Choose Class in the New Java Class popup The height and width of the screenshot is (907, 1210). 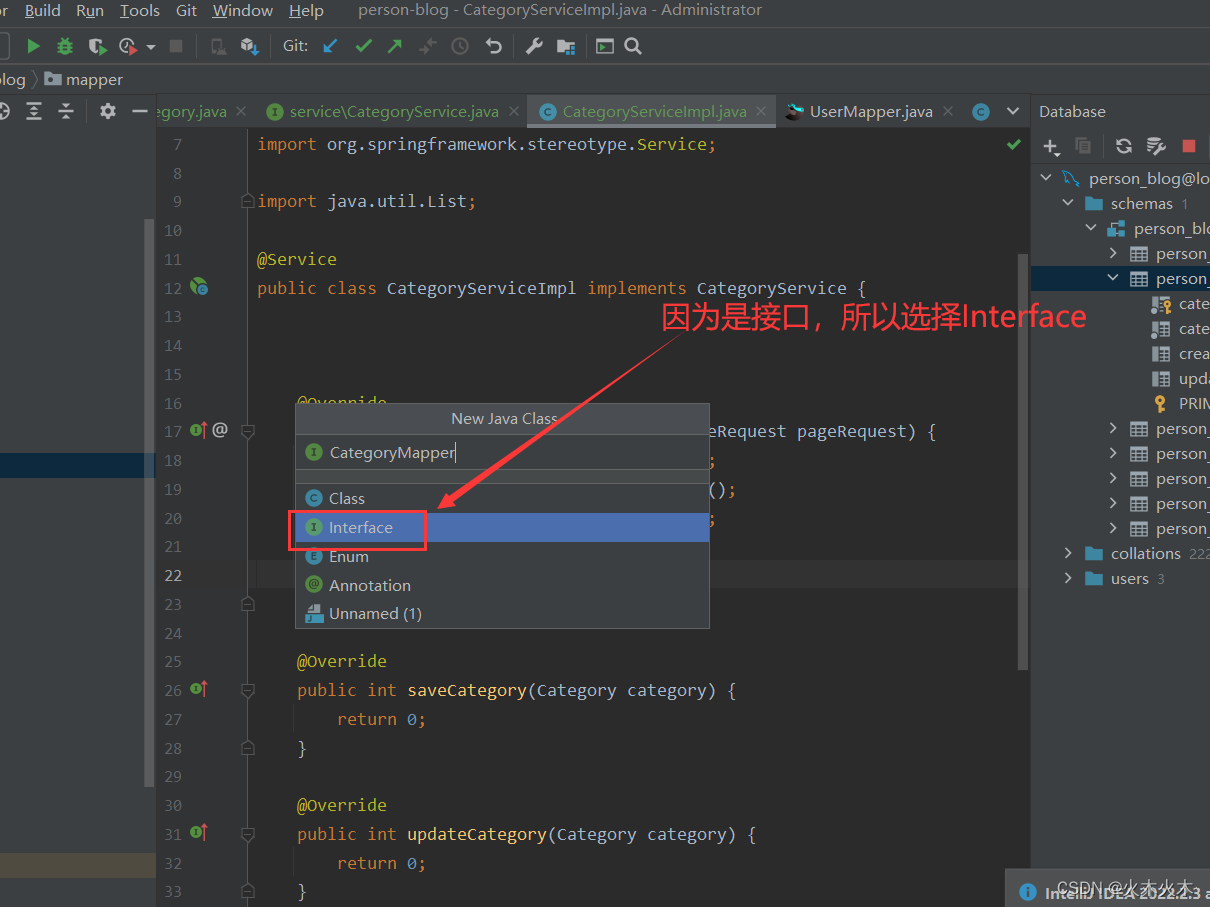[502, 498]
